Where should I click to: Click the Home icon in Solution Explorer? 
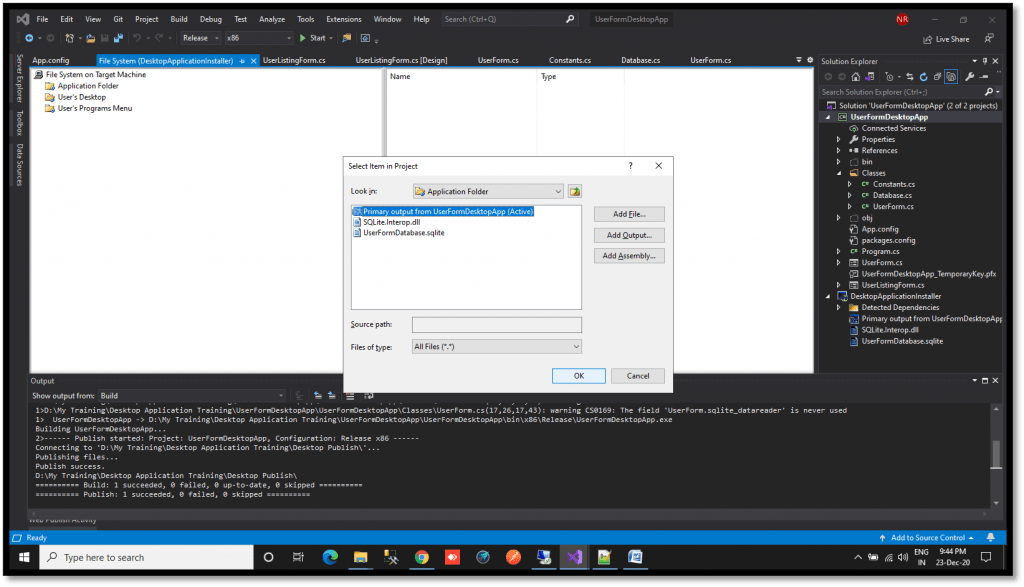[856, 77]
